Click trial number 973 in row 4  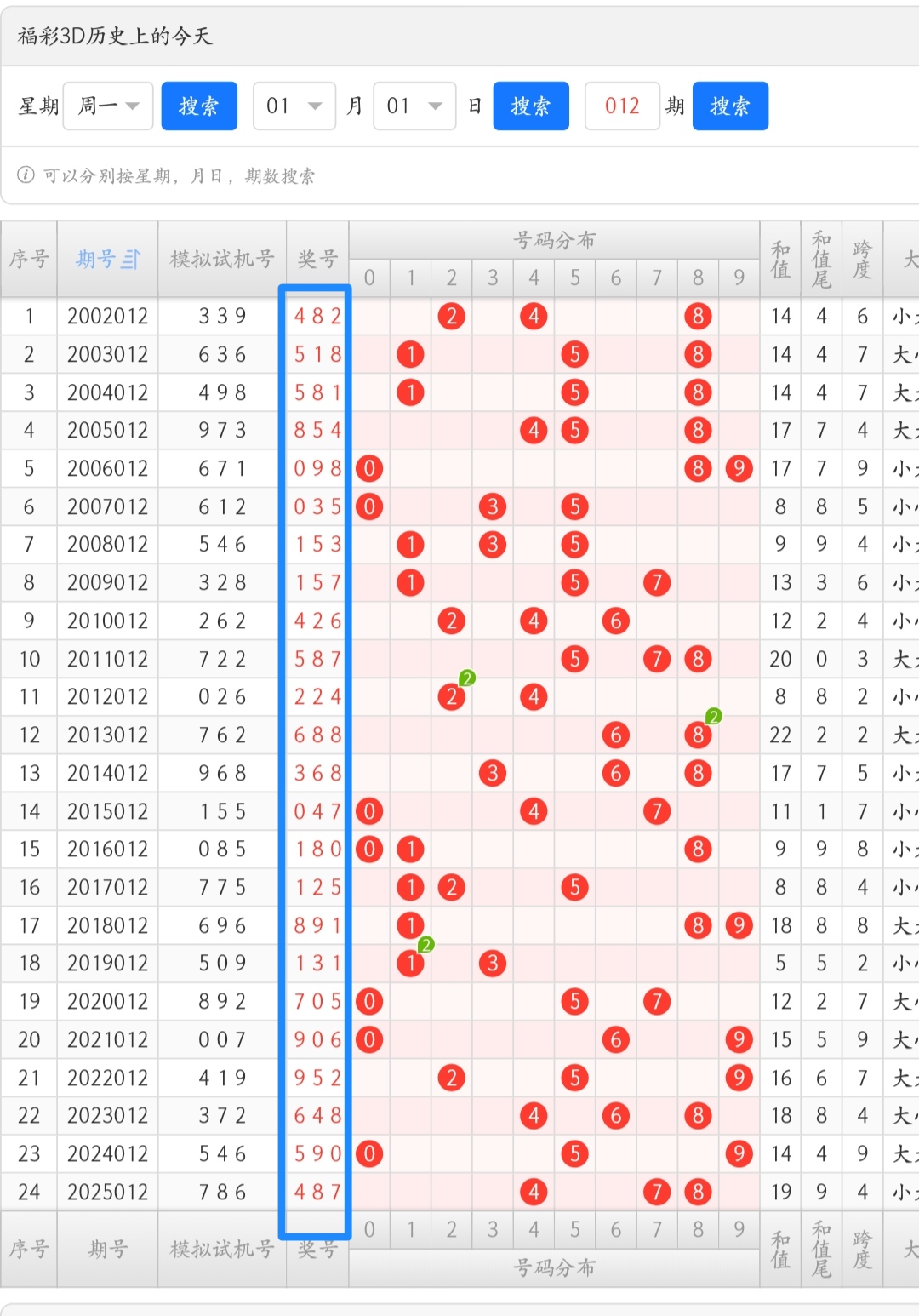click(222, 430)
